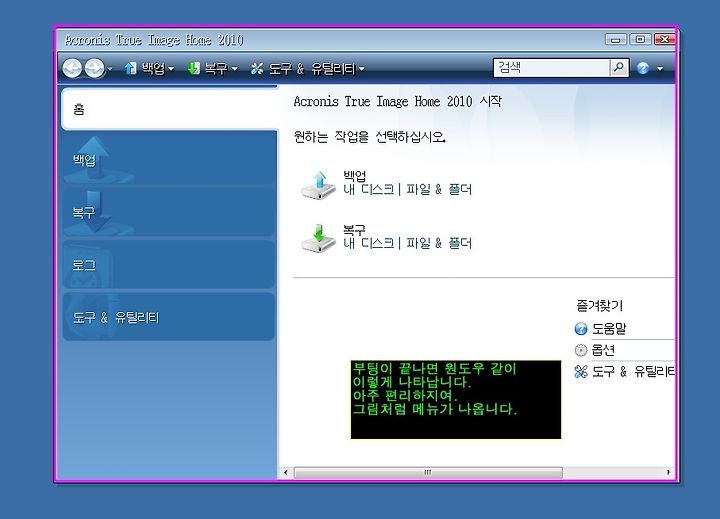Expand the 도구 & 유틸리티 toolbar dropdown arrow
The image size is (720, 519).
pos(362,69)
